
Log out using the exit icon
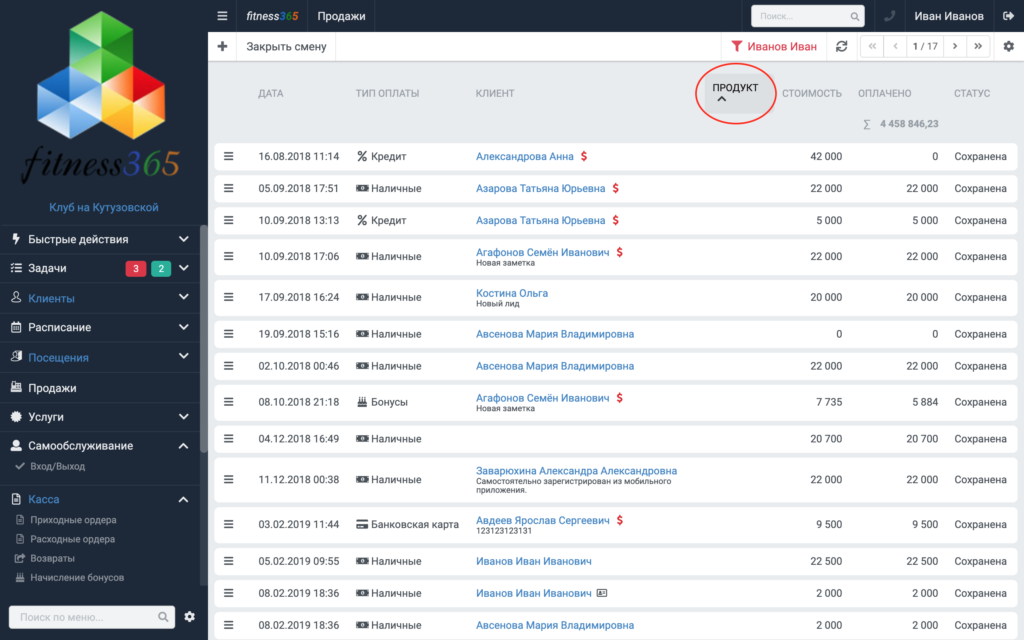coord(1008,16)
